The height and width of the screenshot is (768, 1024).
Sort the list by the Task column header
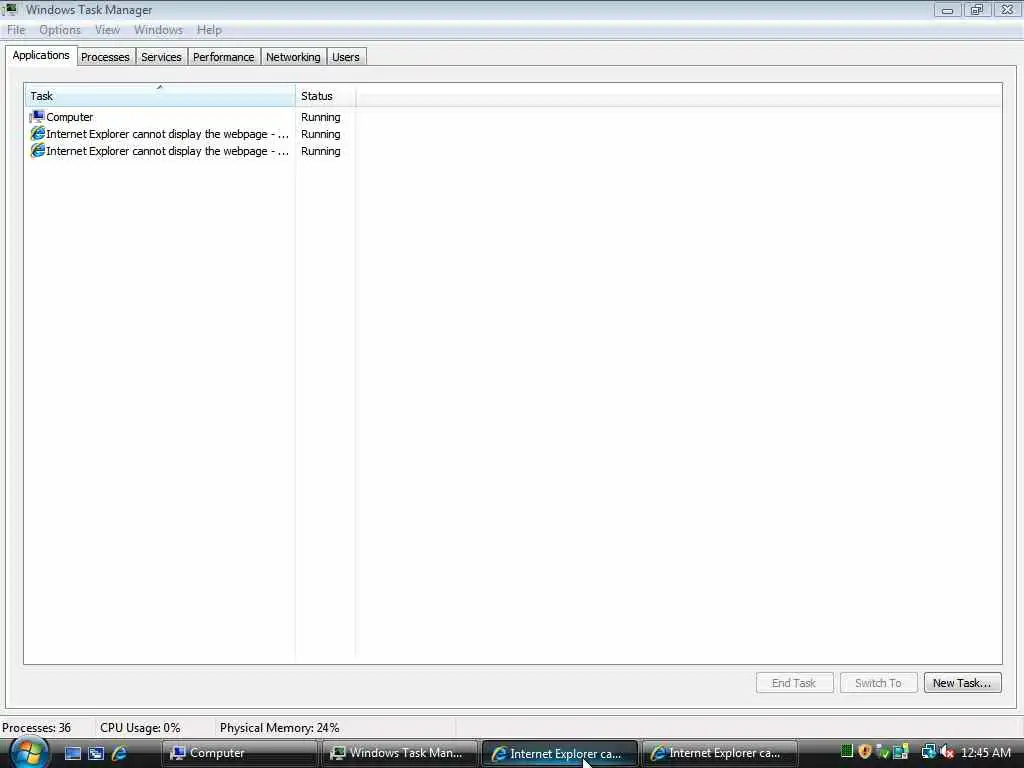(x=160, y=96)
